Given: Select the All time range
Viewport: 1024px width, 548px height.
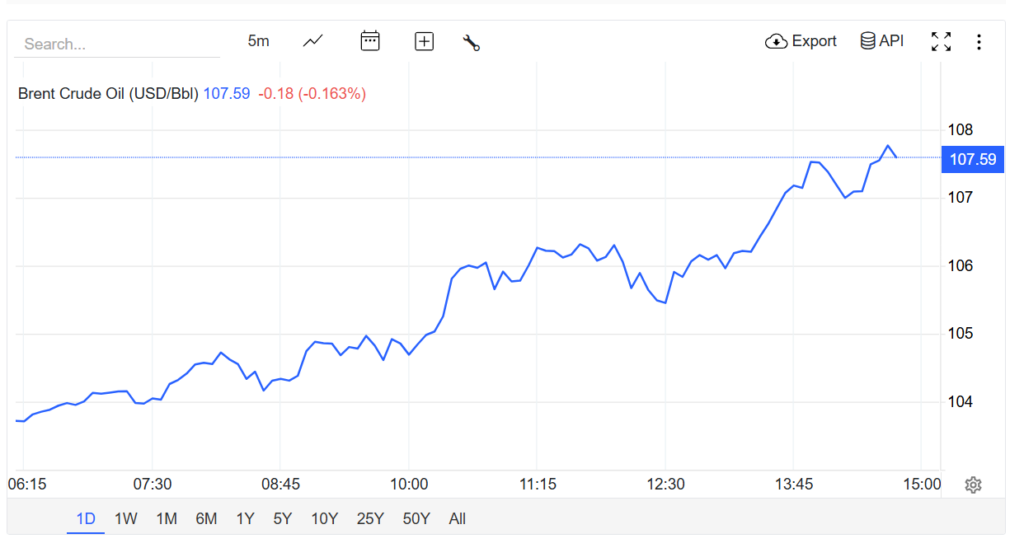Looking at the screenshot, I should pos(457,518).
